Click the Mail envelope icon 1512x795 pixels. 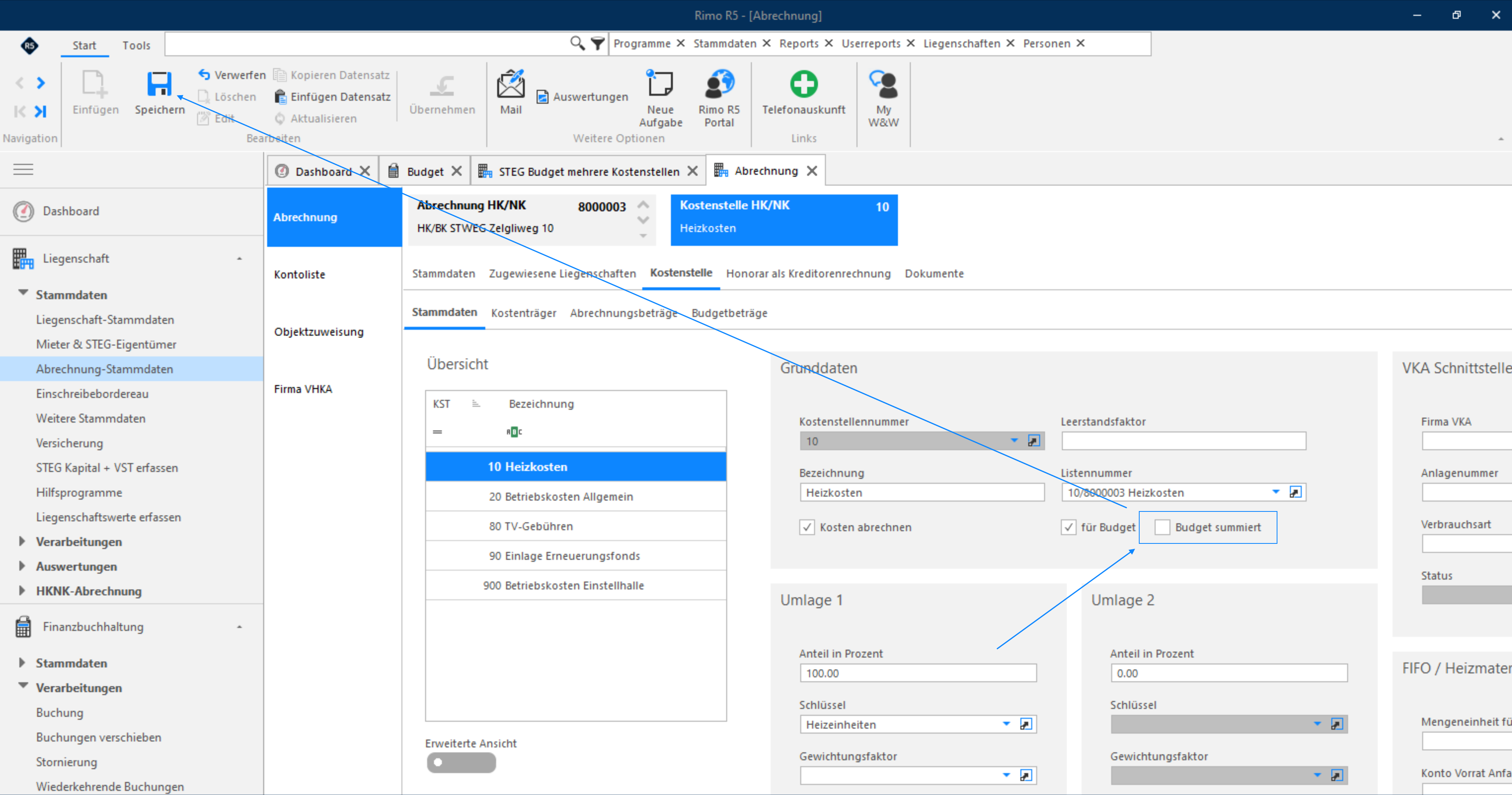[511, 84]
